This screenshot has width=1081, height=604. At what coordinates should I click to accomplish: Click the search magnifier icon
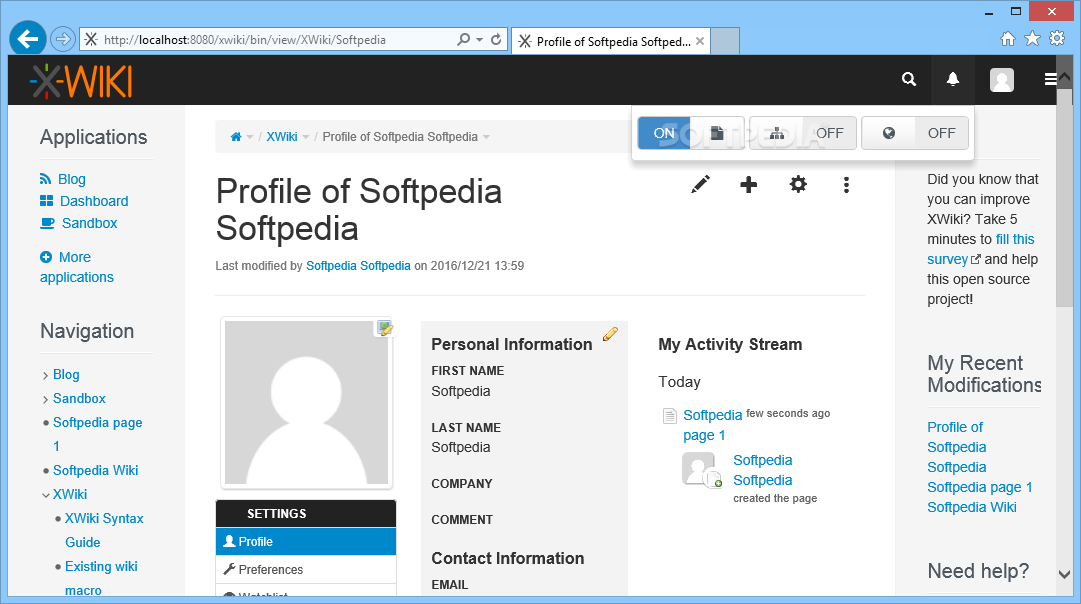click(908, 78)
